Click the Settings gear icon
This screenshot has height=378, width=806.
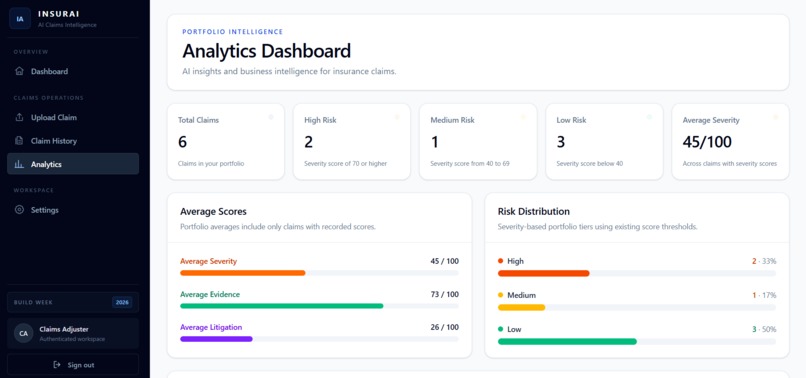(20, 210)
